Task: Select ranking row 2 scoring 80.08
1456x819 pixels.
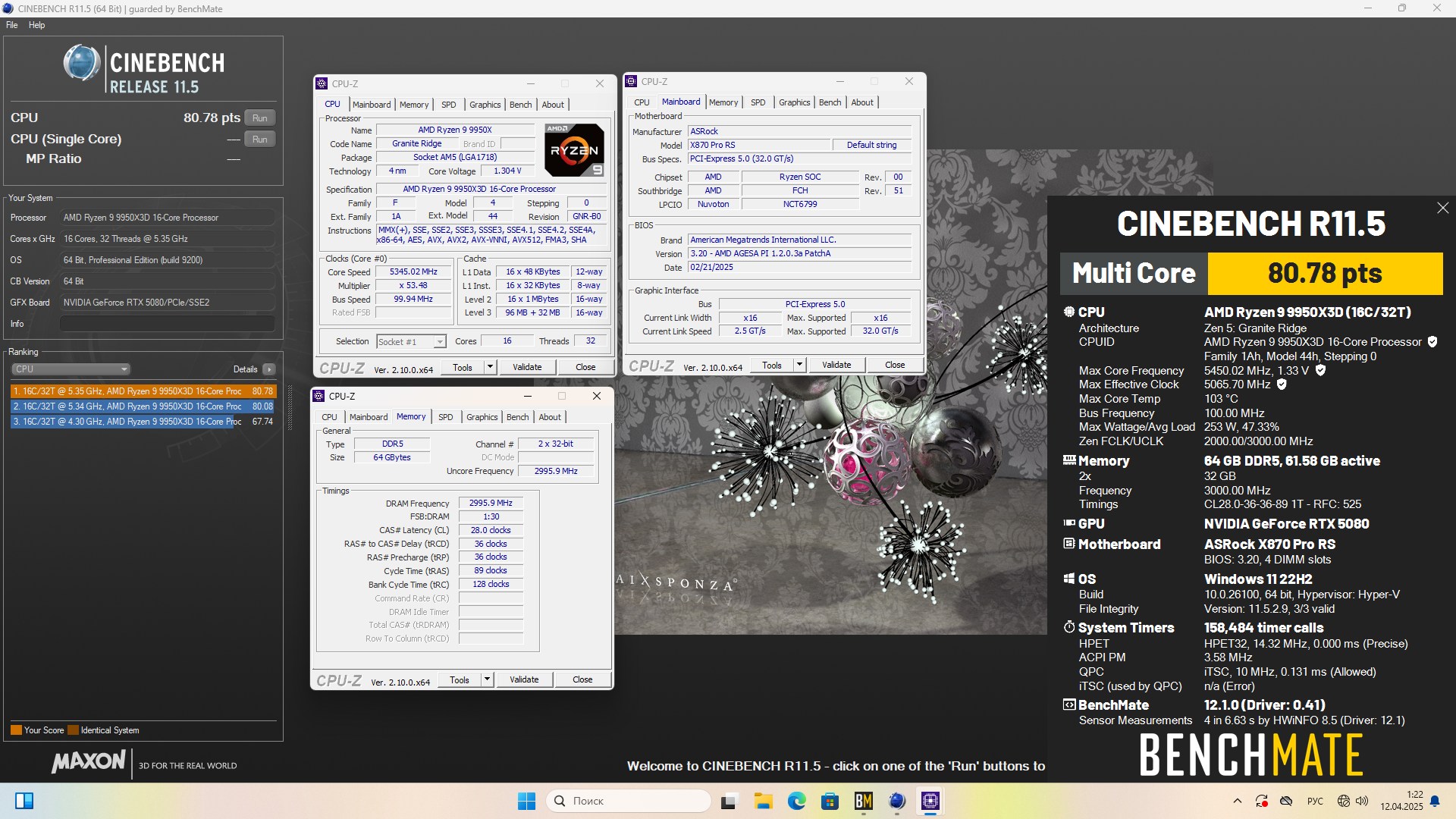Action: pos(143,406)
